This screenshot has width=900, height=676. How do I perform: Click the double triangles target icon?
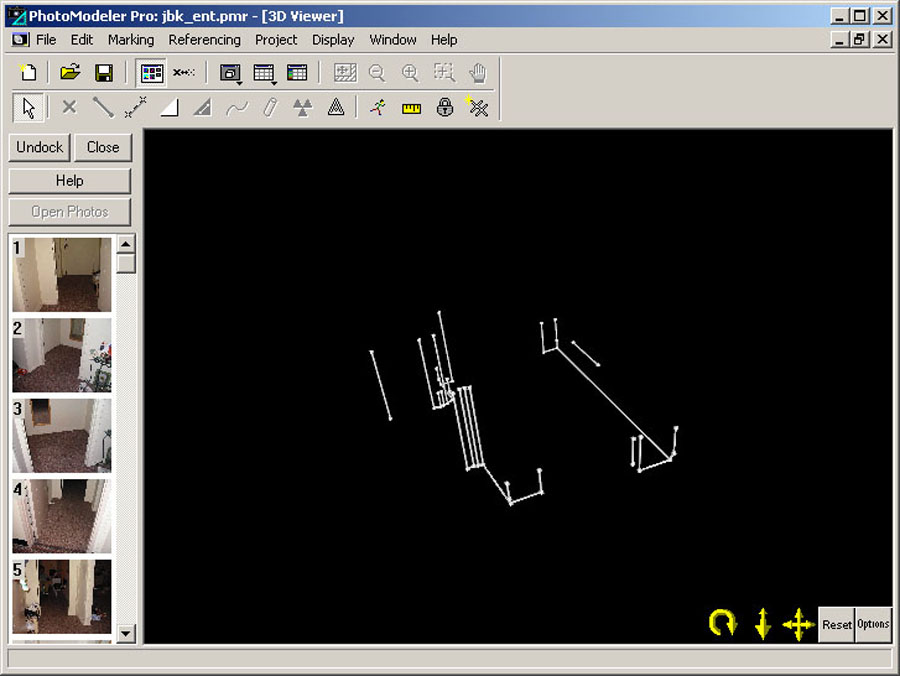click(302, 107)
